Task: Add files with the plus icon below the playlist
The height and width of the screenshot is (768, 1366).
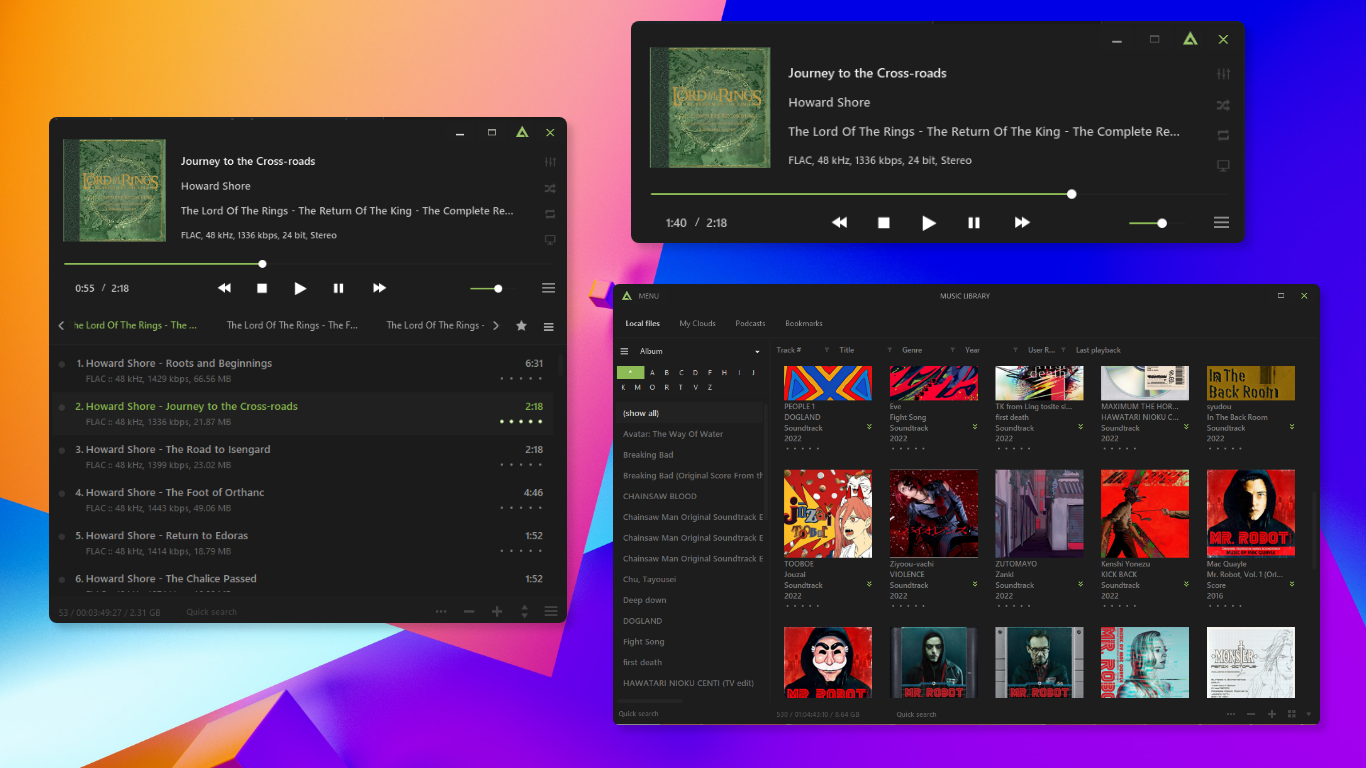Action: pyautogui.click(x=497, y=611)
